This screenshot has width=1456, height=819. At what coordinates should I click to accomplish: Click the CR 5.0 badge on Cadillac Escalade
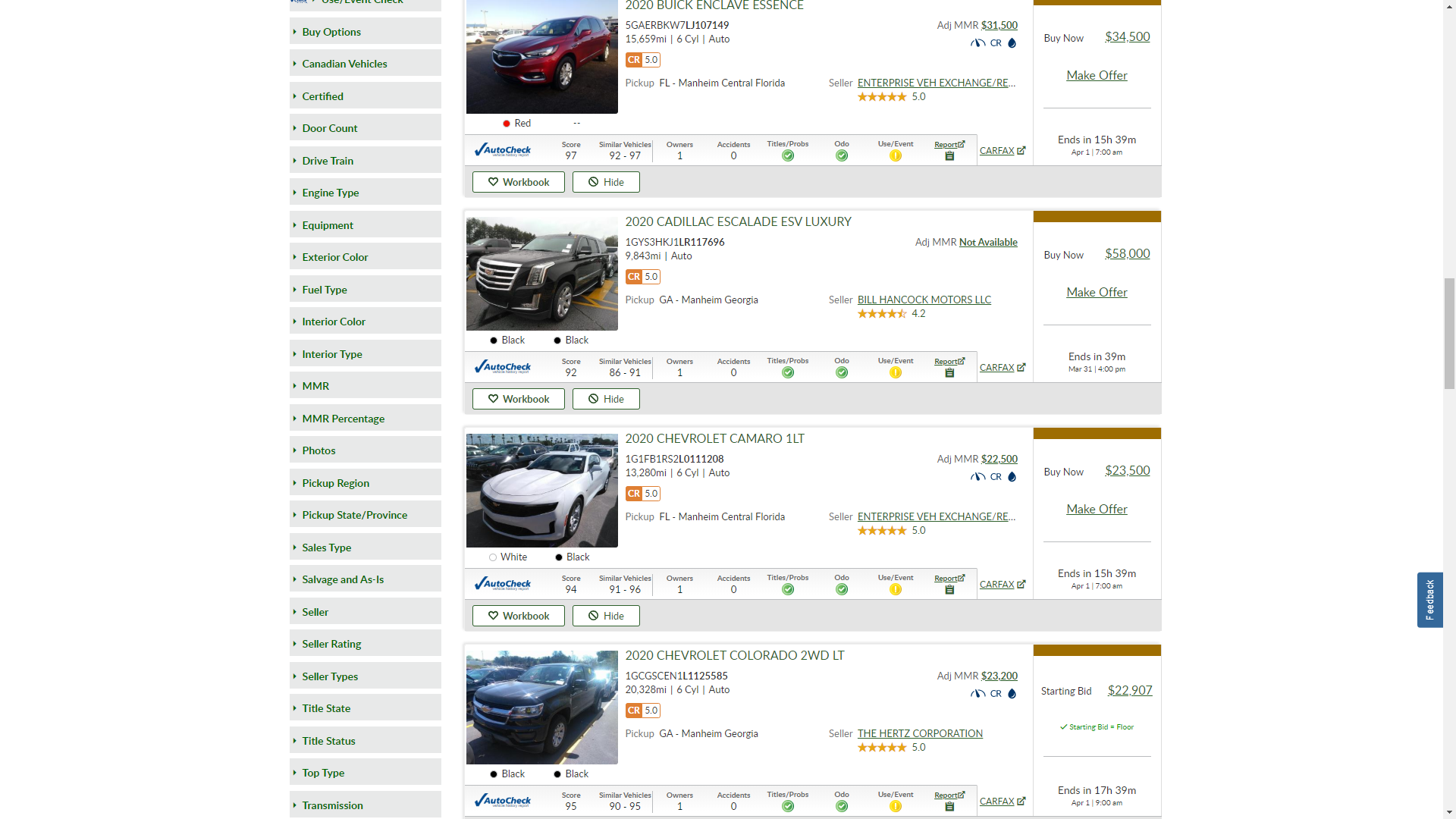pyautogui.click(x=642, y=277)
